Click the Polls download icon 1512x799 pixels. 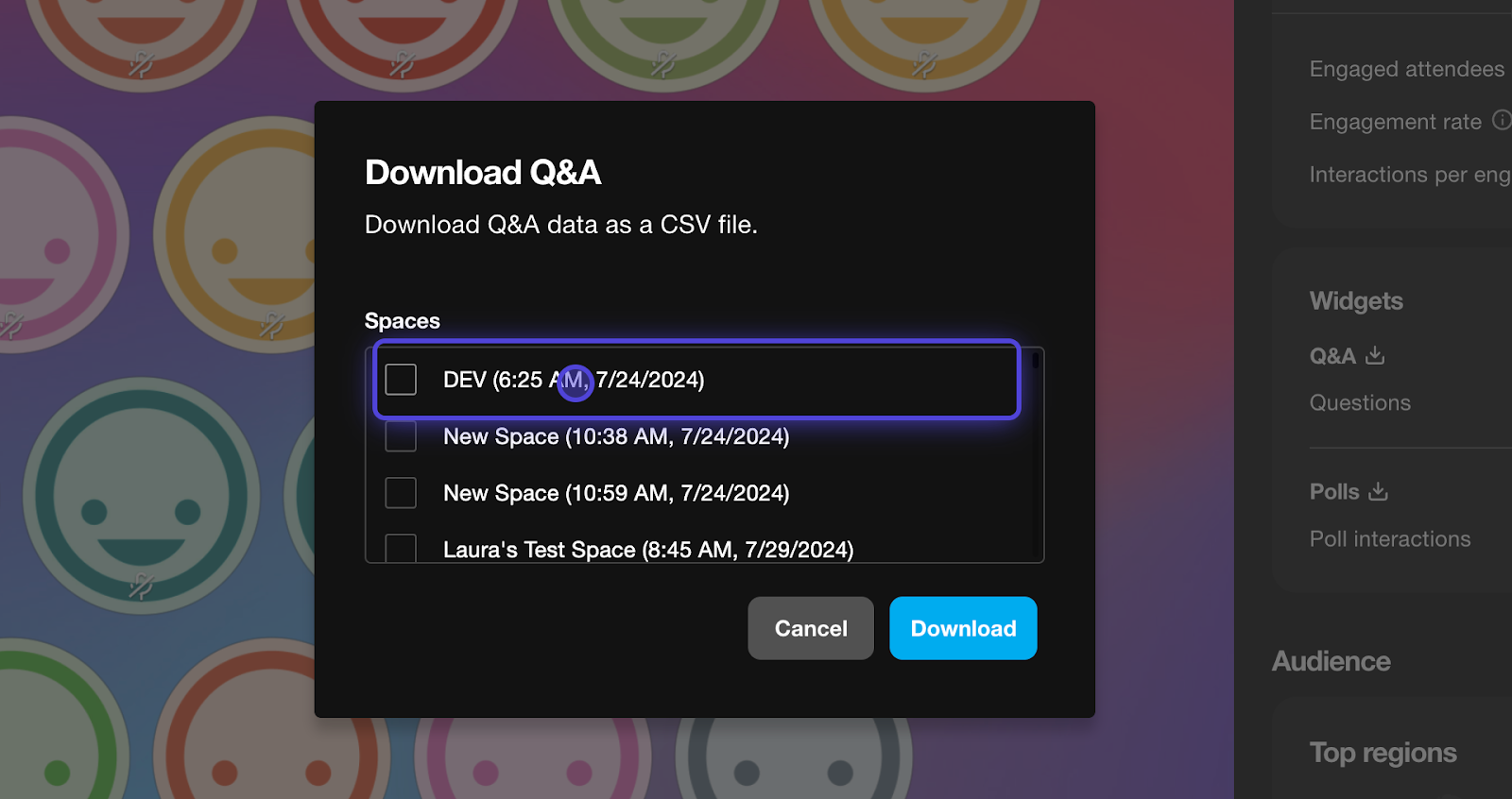(1379, 492)
